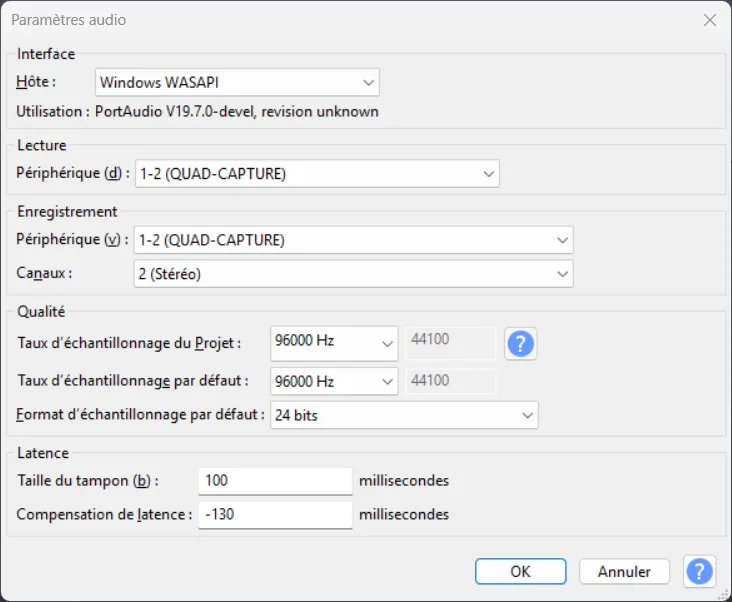Open the project sample rate dropdown
This screenshot has width=732, height=602.
pyautogui.click(x=334, y=343)
